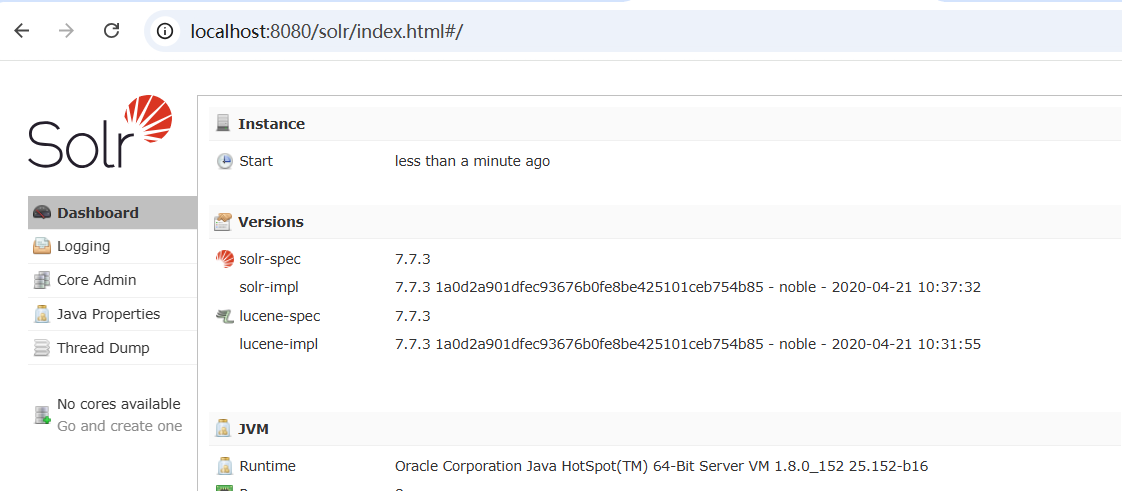Click the 'Runtime' label
Image resolution: width=1122 pixels, height=491 pixels.
268,466
